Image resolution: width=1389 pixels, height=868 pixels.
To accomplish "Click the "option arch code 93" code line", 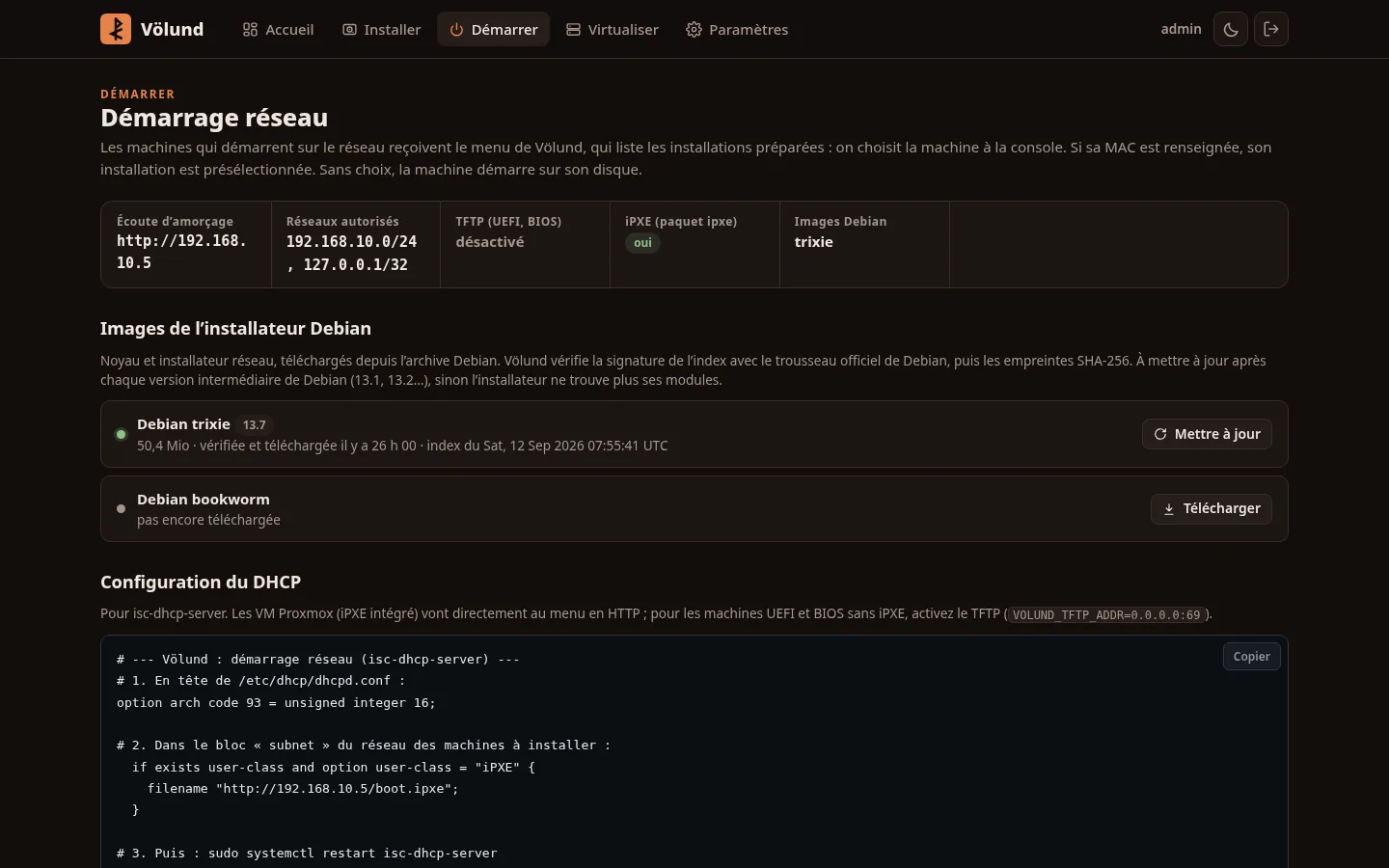I will (276, 702).
